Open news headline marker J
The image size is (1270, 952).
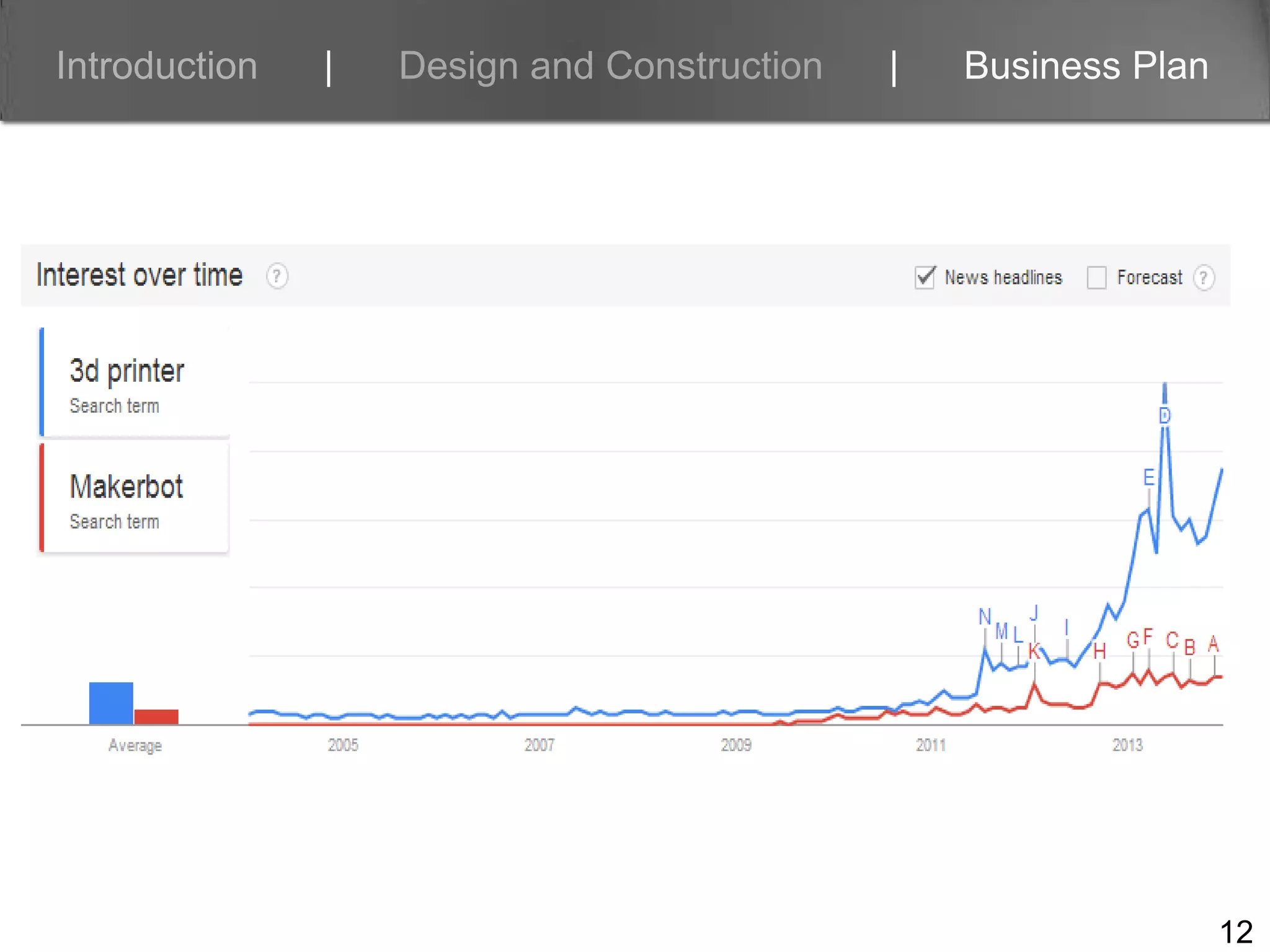coord(1034,614)
